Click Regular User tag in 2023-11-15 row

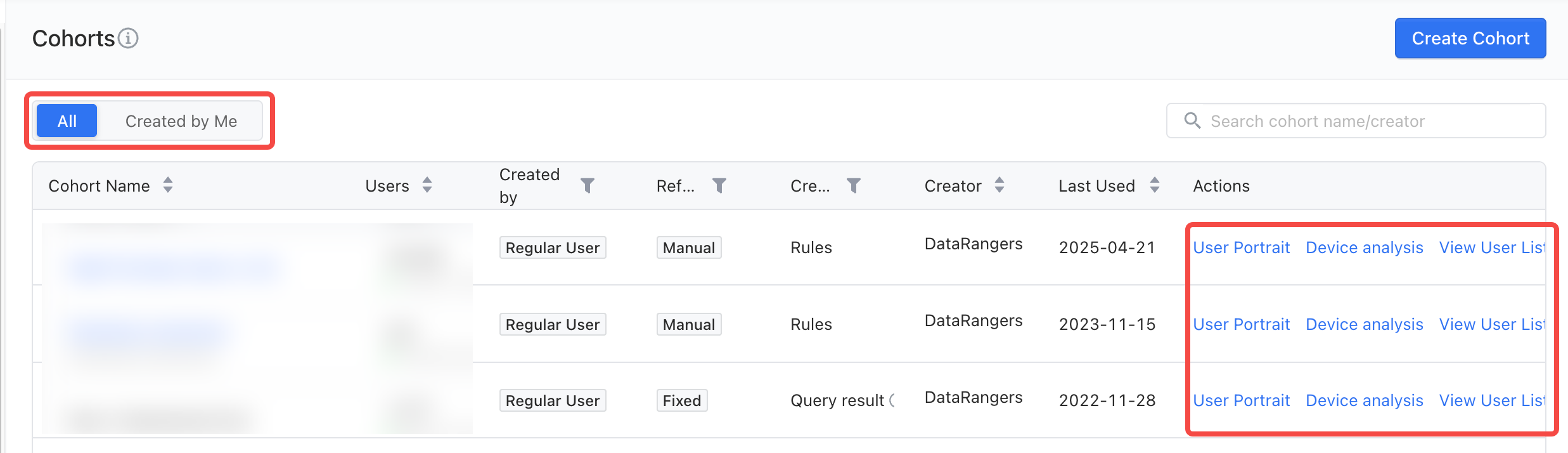553,324
